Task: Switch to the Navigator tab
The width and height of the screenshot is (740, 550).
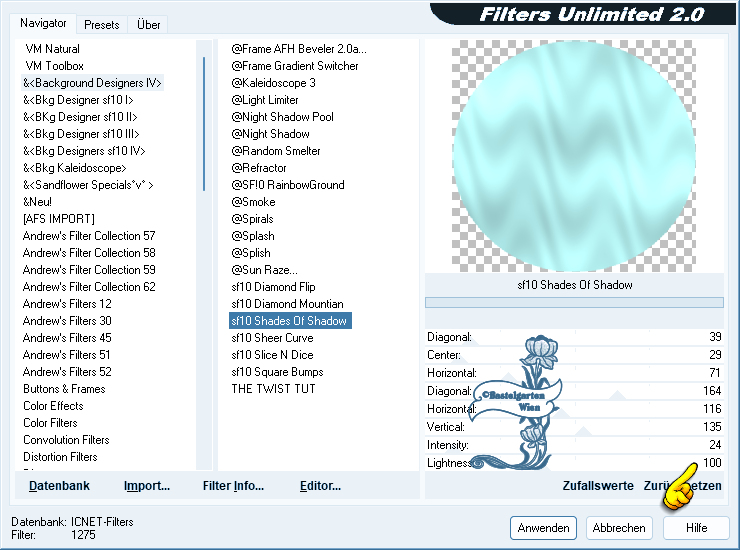Action: click(43, 23)
